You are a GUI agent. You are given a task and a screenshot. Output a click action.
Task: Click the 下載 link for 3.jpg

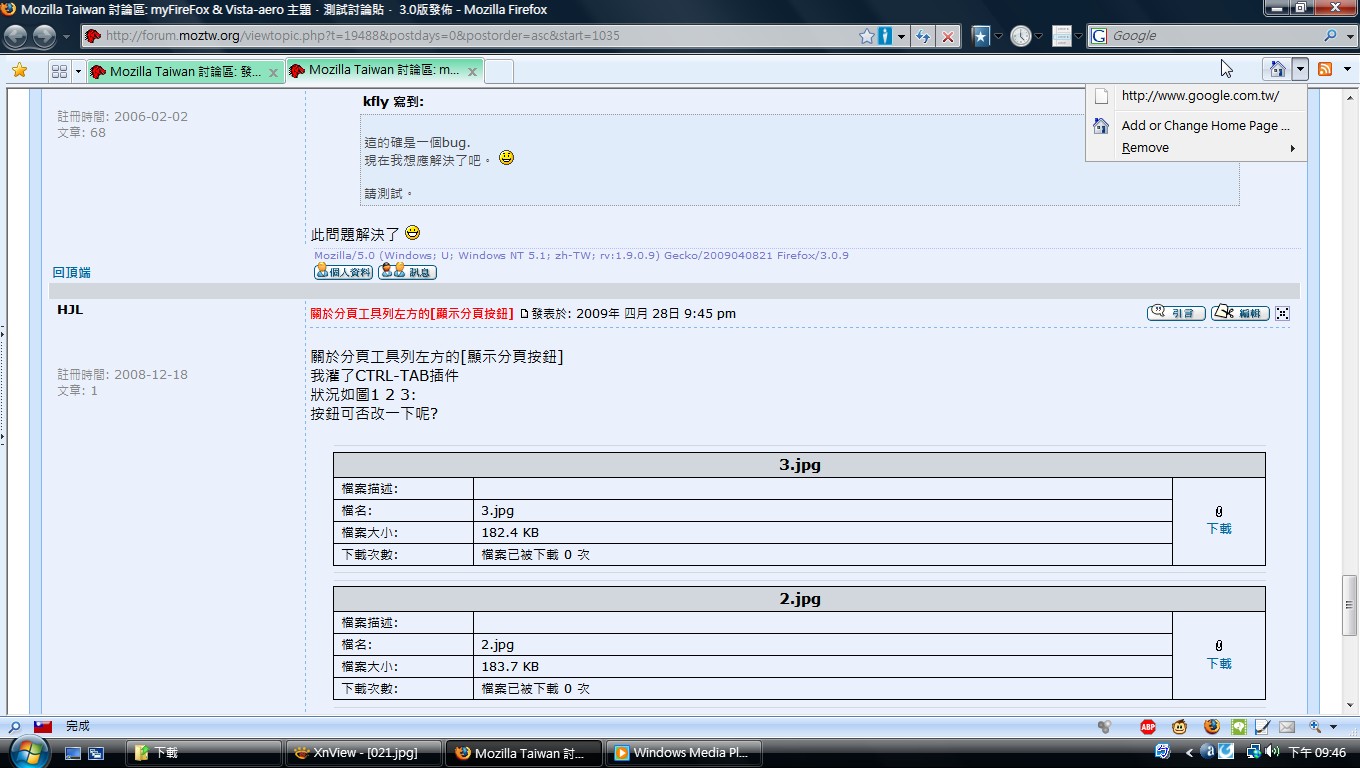point(1218,529)
